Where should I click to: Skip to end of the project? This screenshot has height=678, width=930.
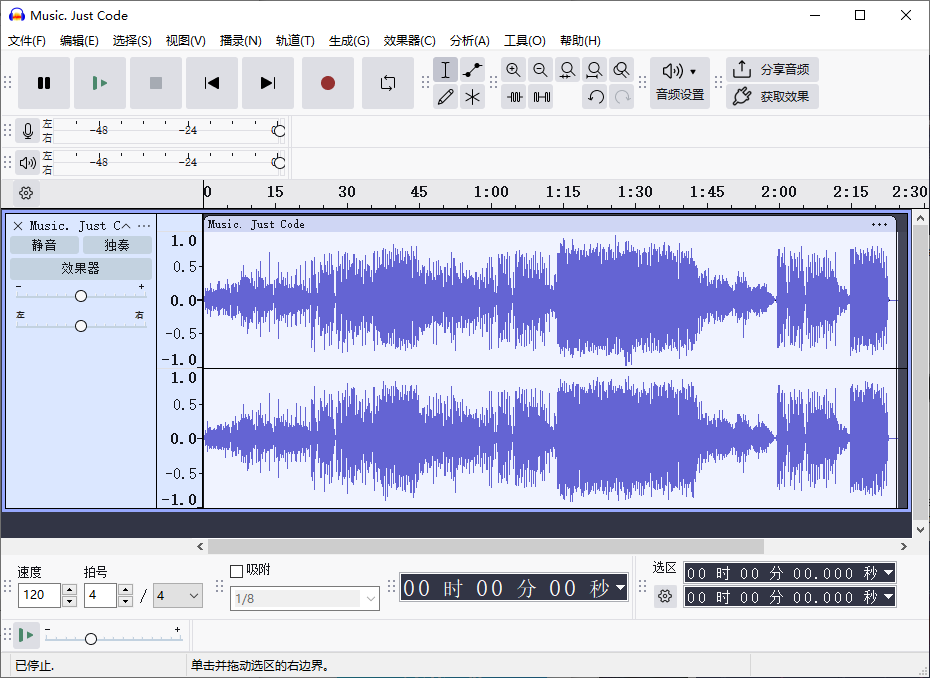pyautogui.click(x=268, y=83)
